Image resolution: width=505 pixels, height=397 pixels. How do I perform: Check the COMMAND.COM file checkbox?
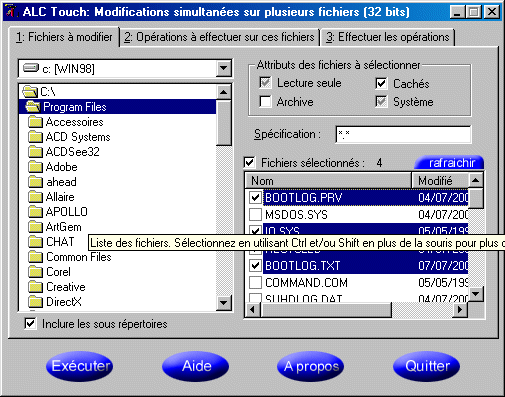pyautogui.click(x=255, y=282)
